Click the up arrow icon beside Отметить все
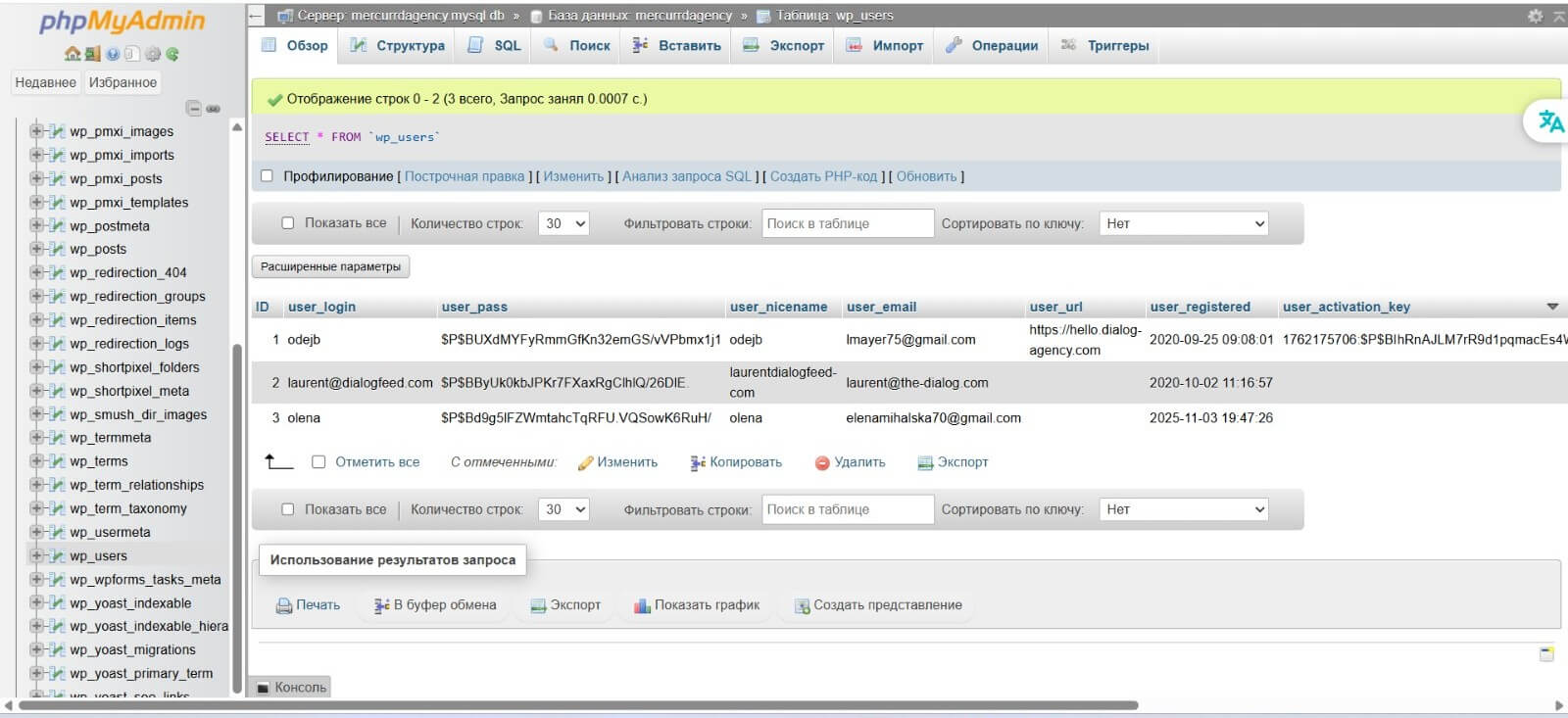The image size is (1568, 718). coord(278,461)
